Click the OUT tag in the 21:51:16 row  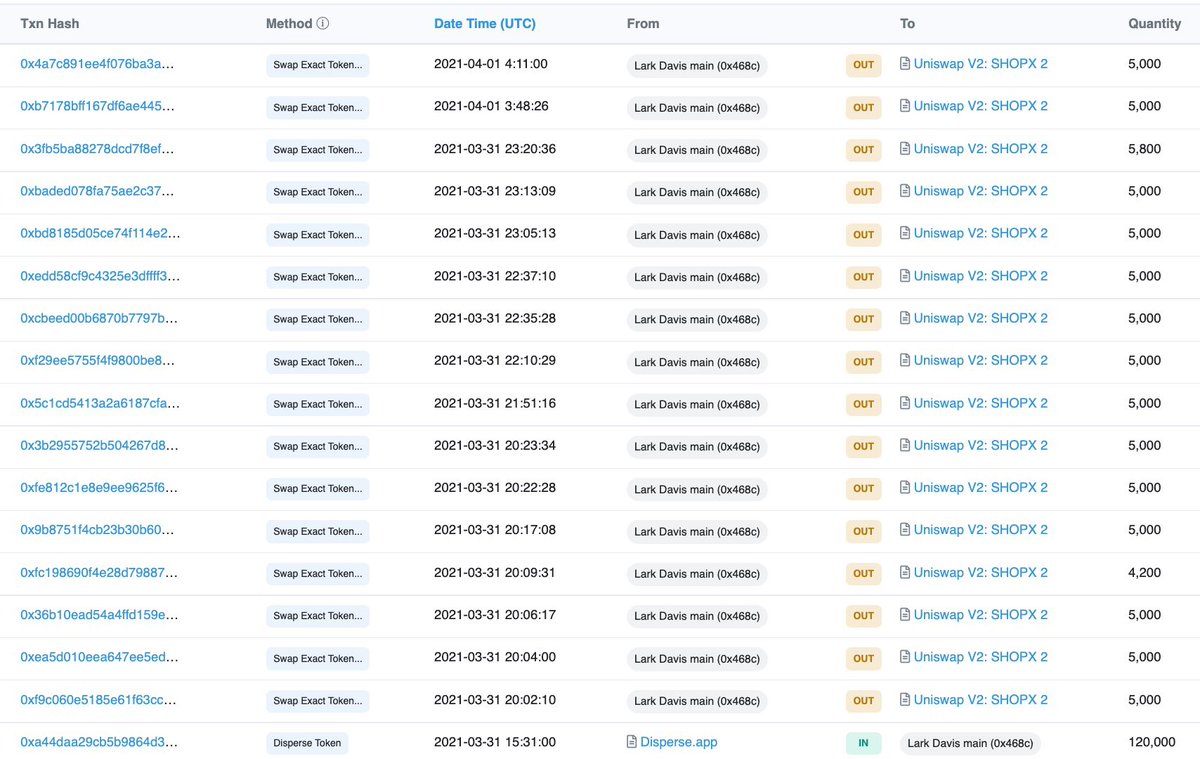point(863,404)
